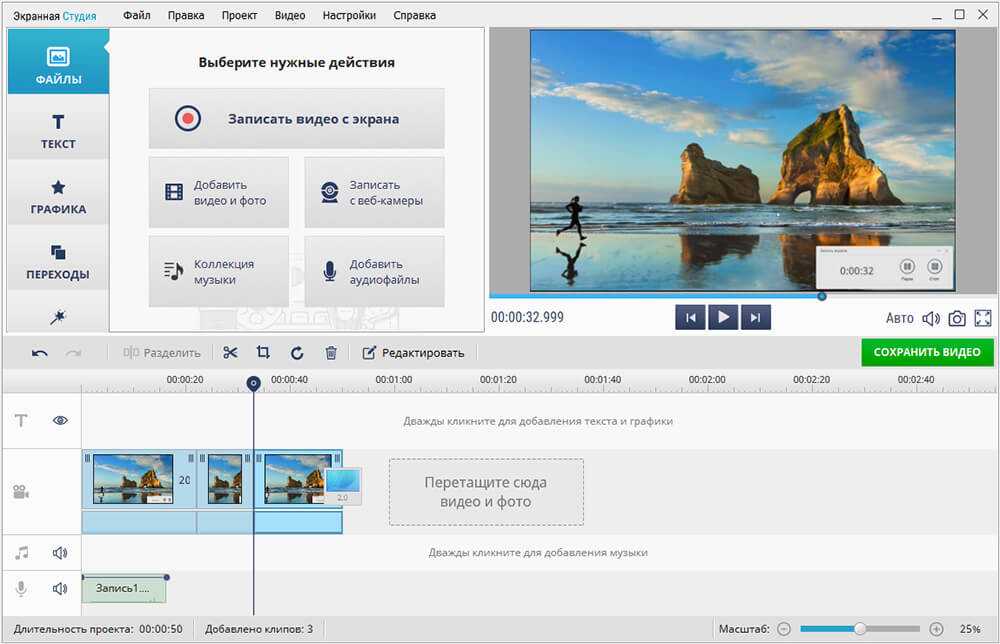Click the timeline zoom Масштаб slider
The image size is (1000, 644).
(x=859, y=629)
